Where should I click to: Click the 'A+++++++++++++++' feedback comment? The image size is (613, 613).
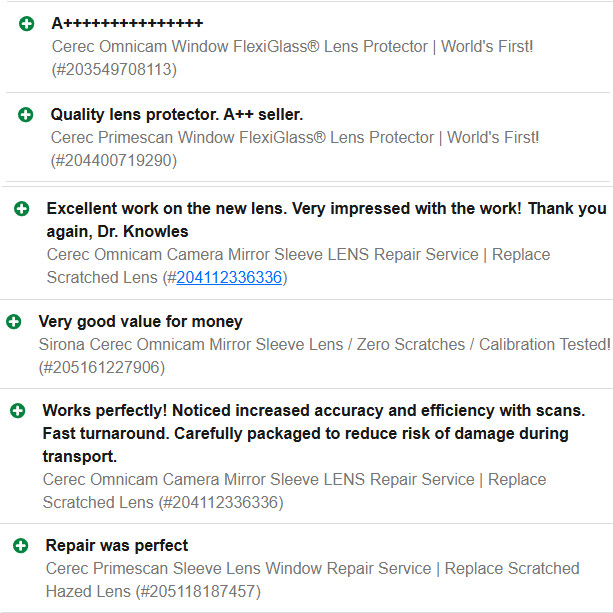[x=127, y=23]
